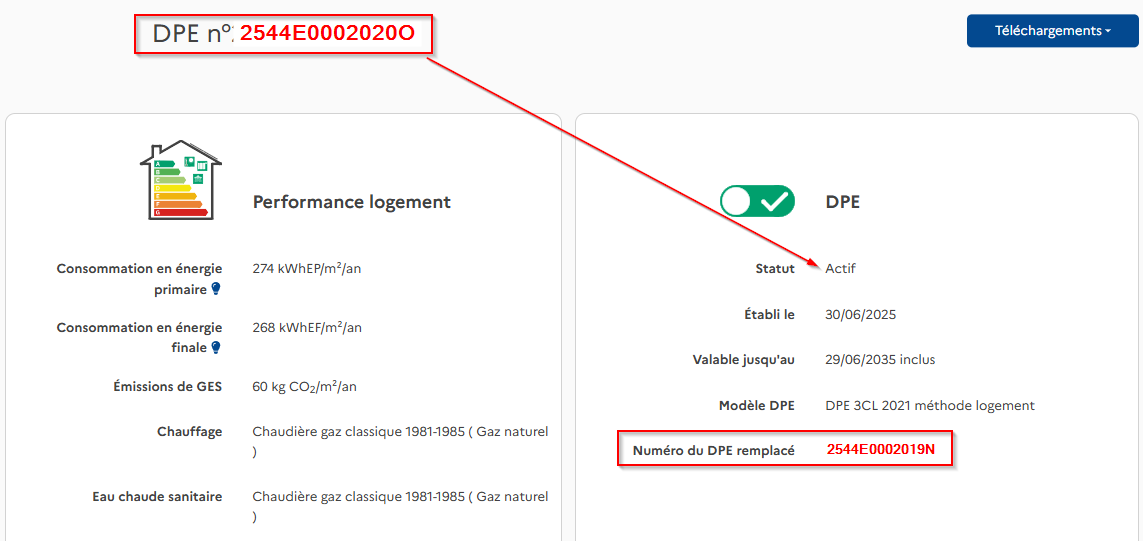Screen dimensions: 1143x541
Task: Click the Établi le date 30/06/2025
Action: [860, 315]
